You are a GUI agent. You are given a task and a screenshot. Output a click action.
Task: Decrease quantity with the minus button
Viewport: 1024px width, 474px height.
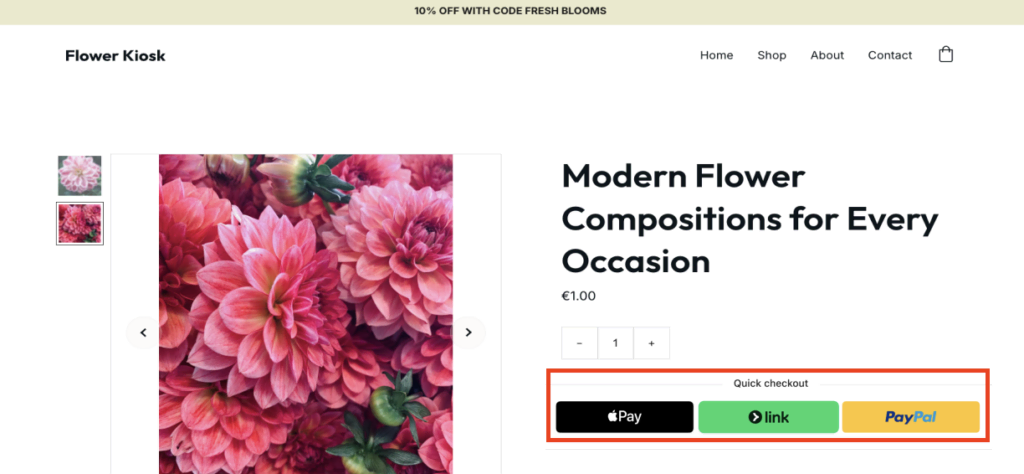pyautogui.click(x=579, y=343)
